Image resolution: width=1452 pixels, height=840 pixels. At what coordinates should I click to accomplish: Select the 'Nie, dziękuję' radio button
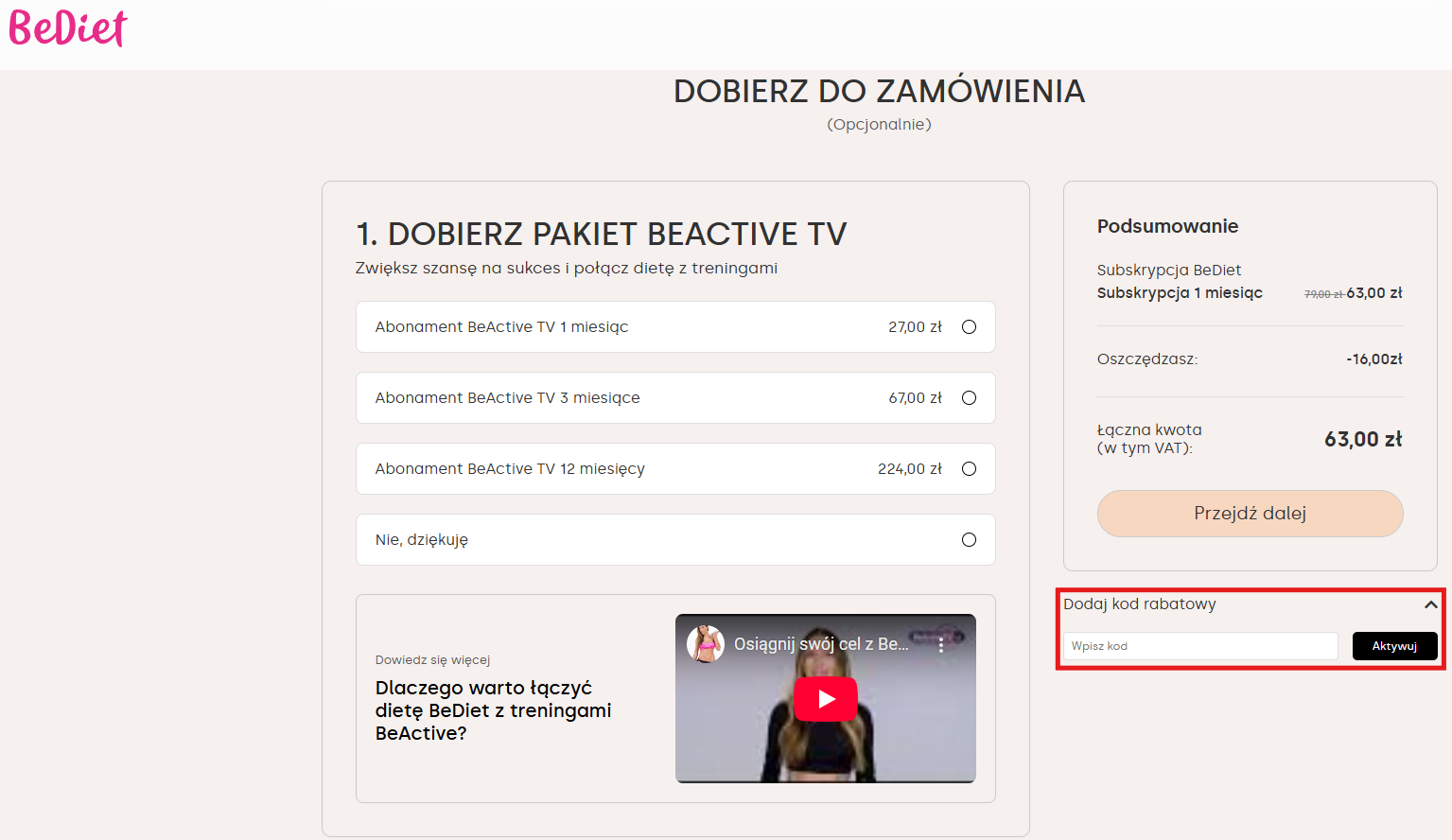click(x=969, y=540)
